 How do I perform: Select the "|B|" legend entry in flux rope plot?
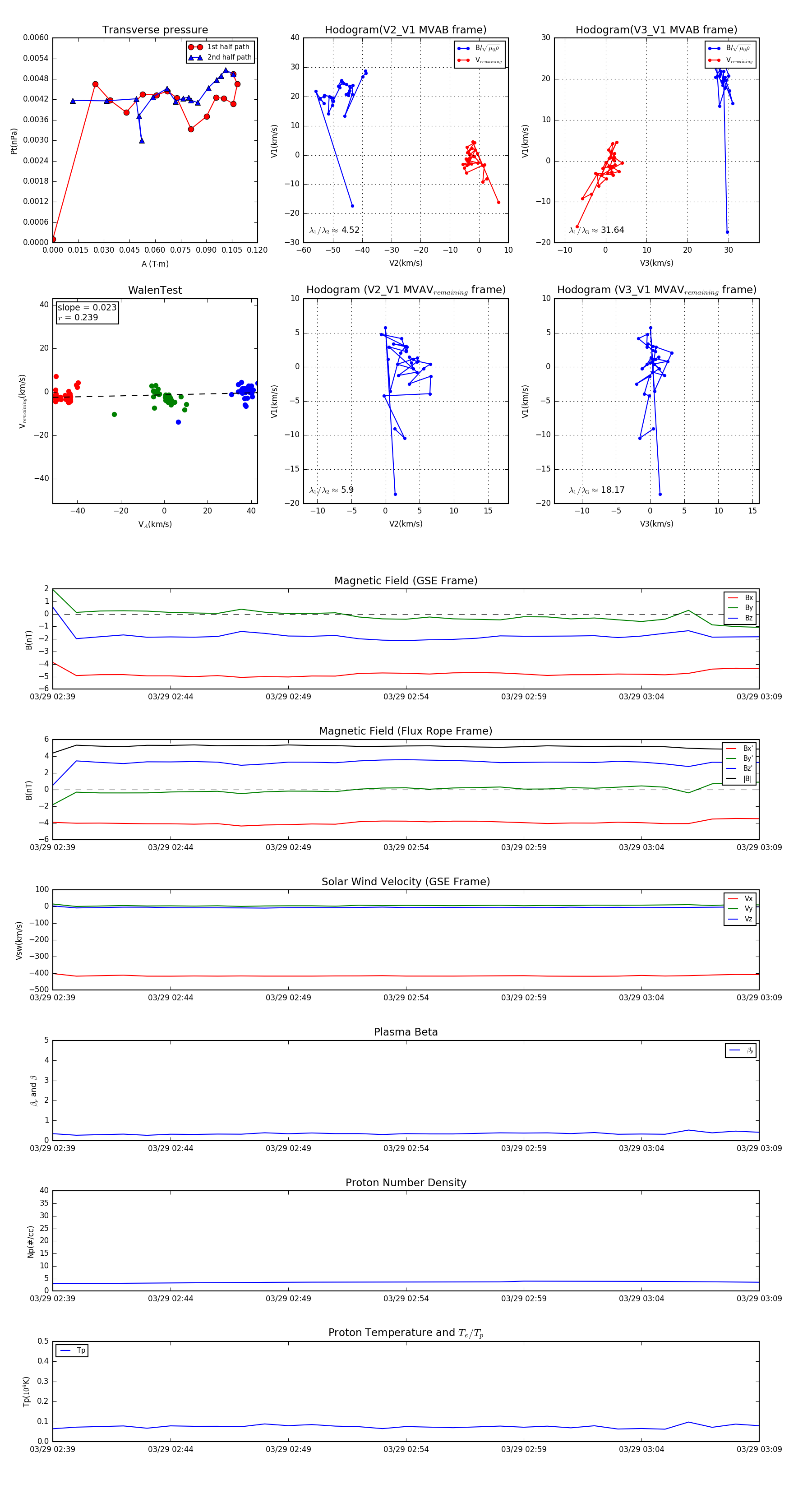740,779
